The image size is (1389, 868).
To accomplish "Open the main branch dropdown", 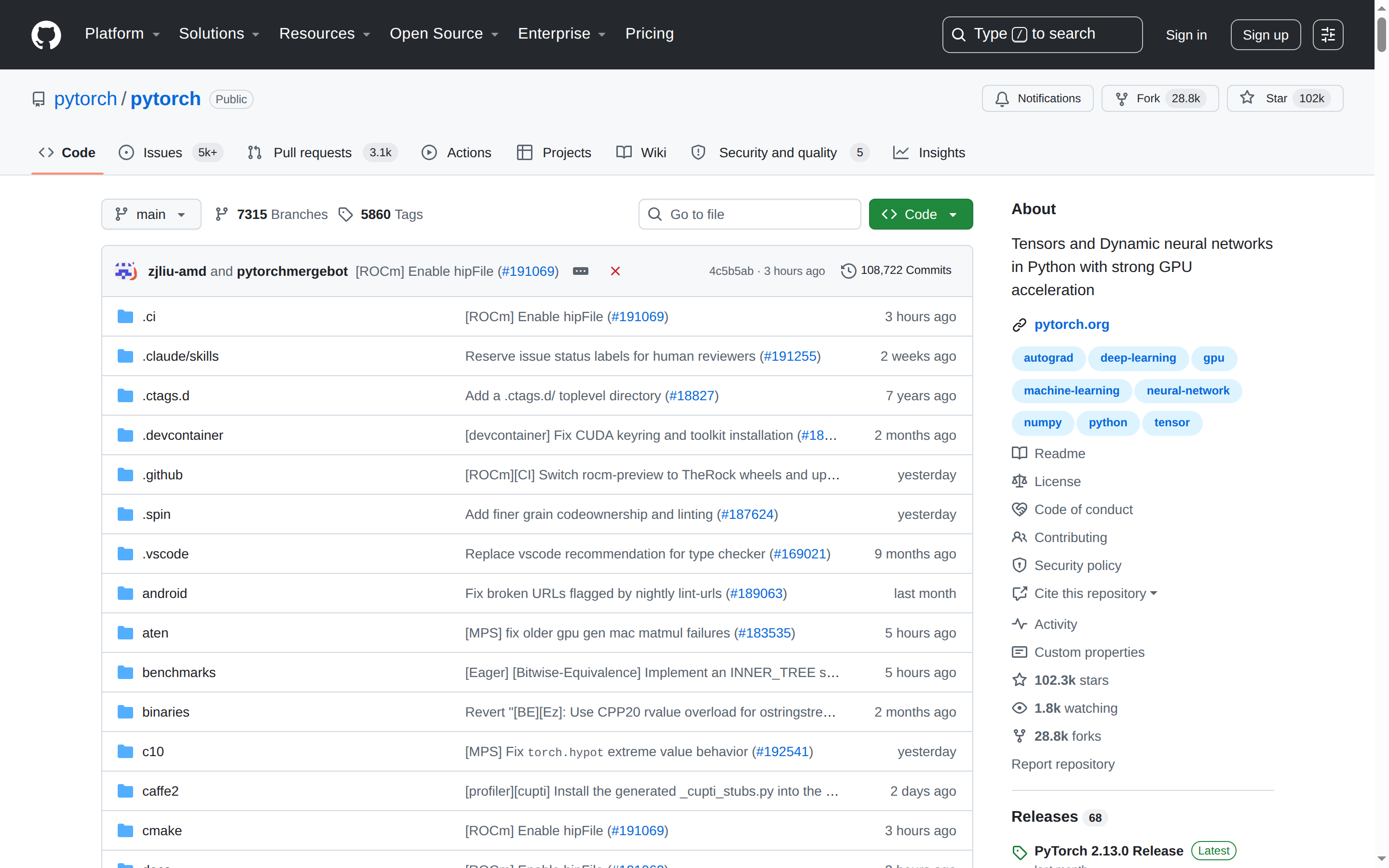I will pos(151,214).
